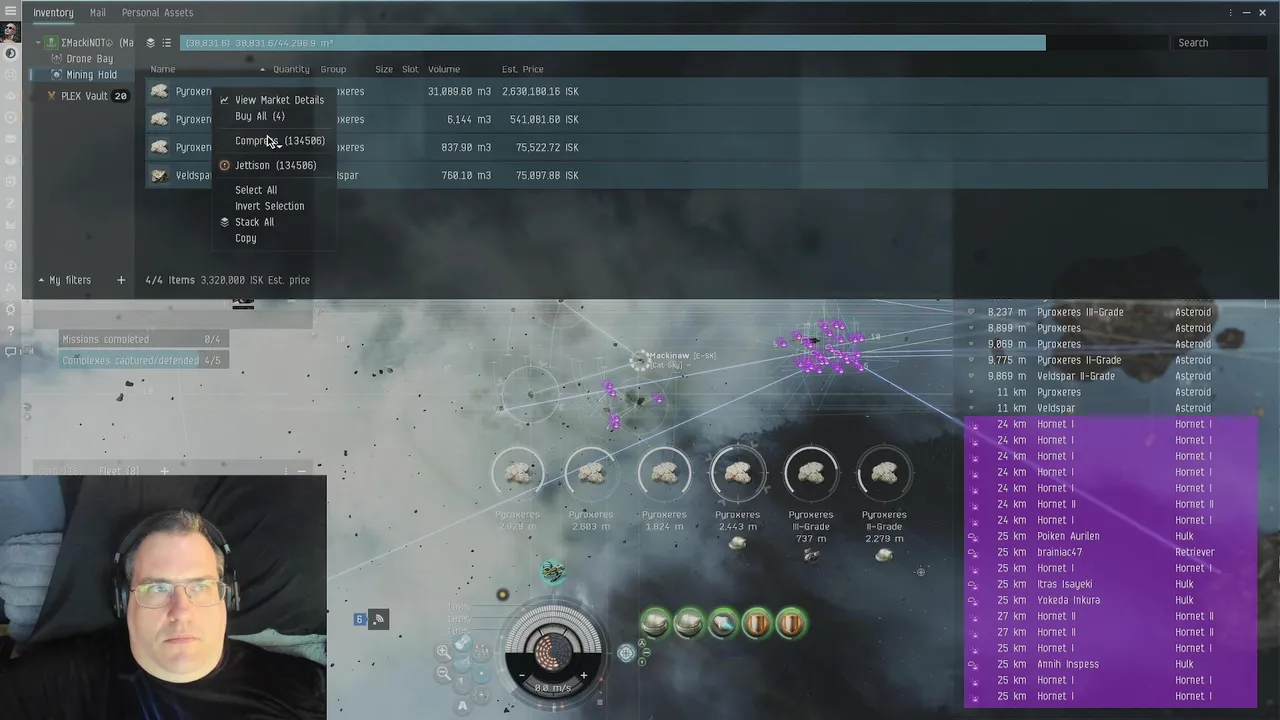This screenshot has width=1280, height=720.
Task: Open the scanner broadcast icon beside the 6
Action: [378, 620]
